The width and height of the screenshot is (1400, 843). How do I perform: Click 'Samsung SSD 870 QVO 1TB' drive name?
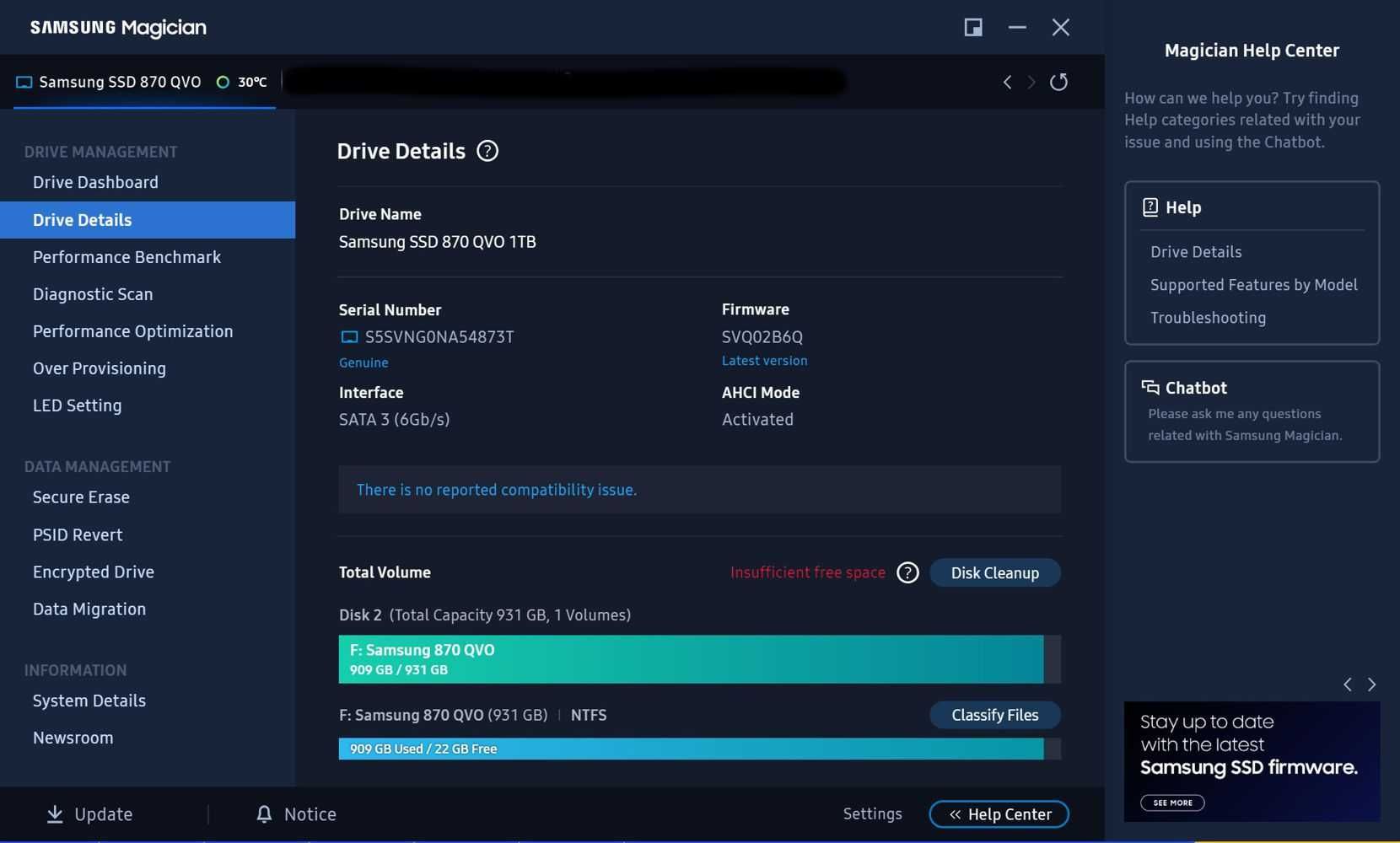437,242
